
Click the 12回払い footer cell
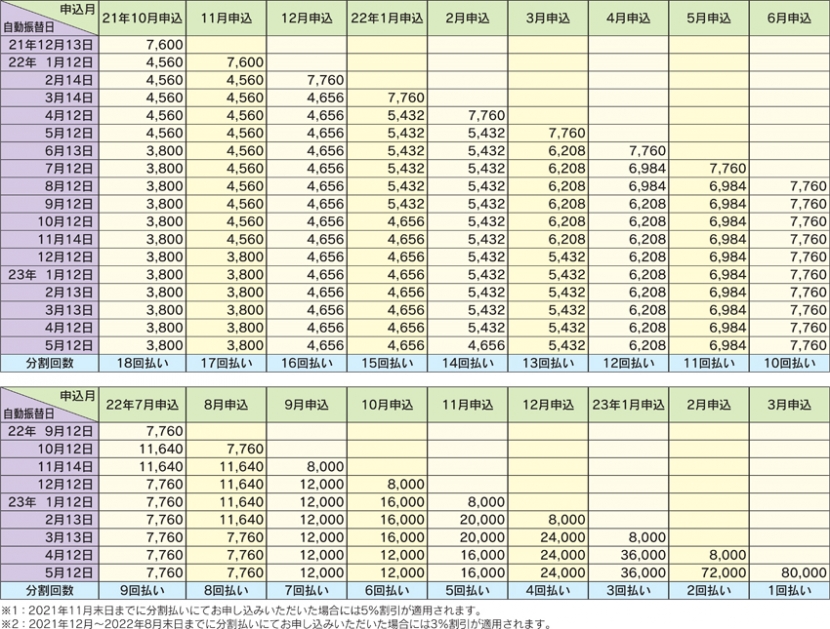point(628,363)
